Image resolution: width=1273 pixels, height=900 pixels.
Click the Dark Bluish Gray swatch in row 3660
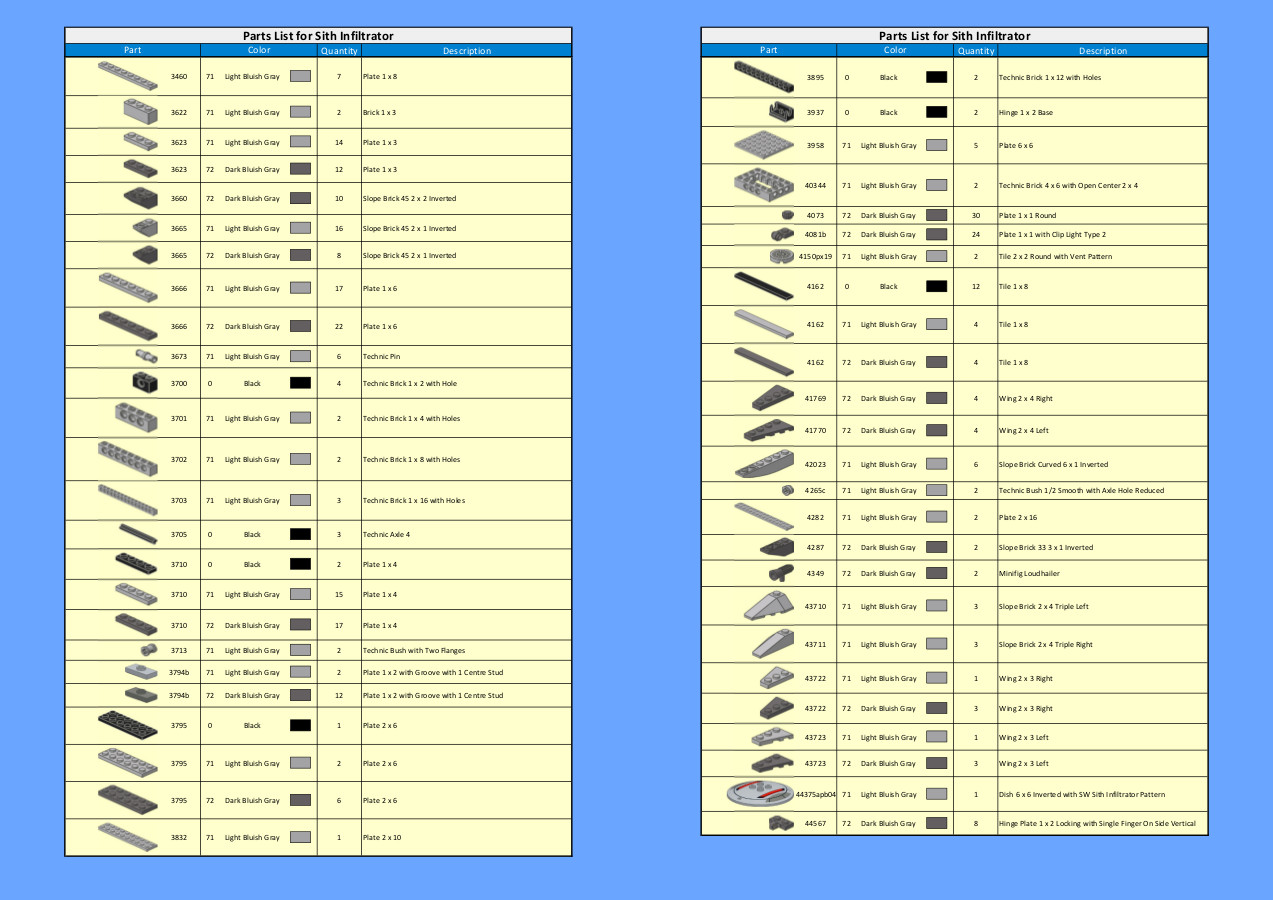(x=300, y=198)
